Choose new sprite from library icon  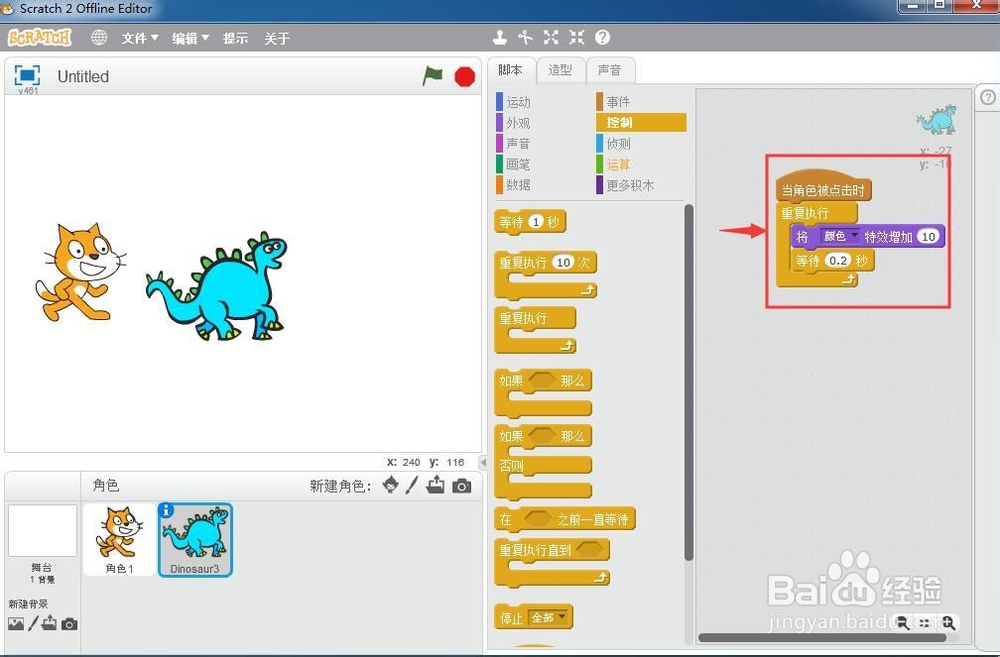[x=390, y=485]
